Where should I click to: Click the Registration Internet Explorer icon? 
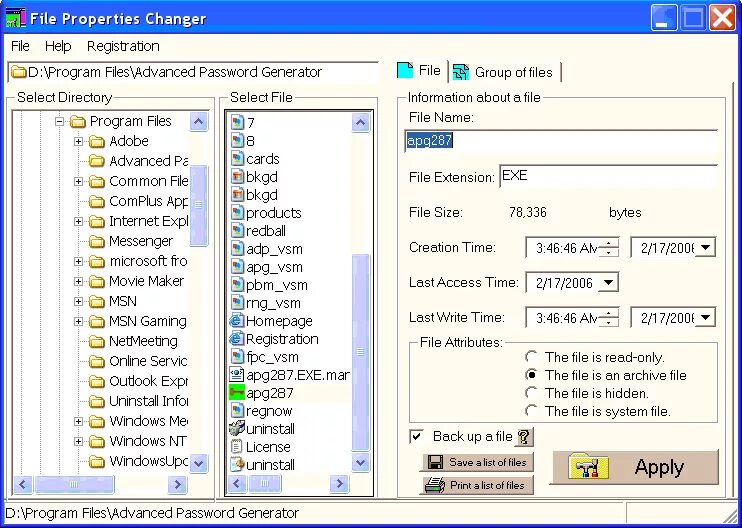pyautogui.click(x=237, y=339)
